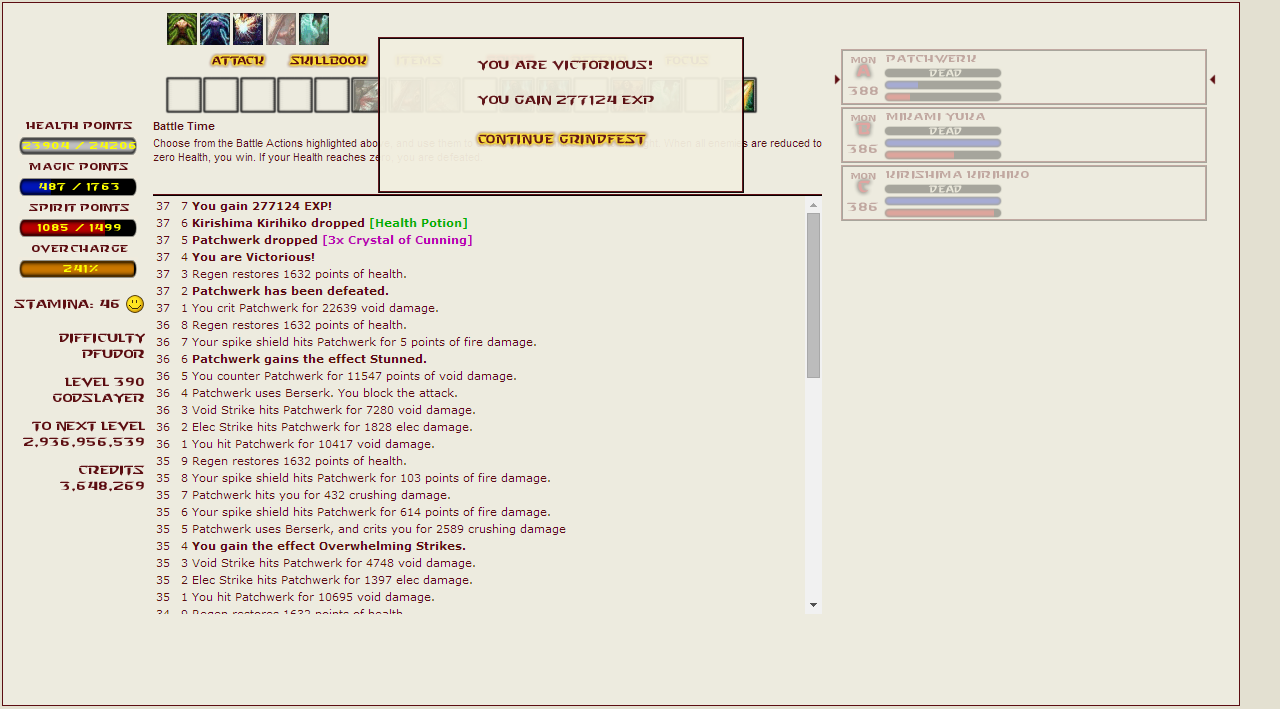The width and height of the screenshot is (1280, 709).
Task: Select the first empty quickbar slot
Action: pos(184,95)
